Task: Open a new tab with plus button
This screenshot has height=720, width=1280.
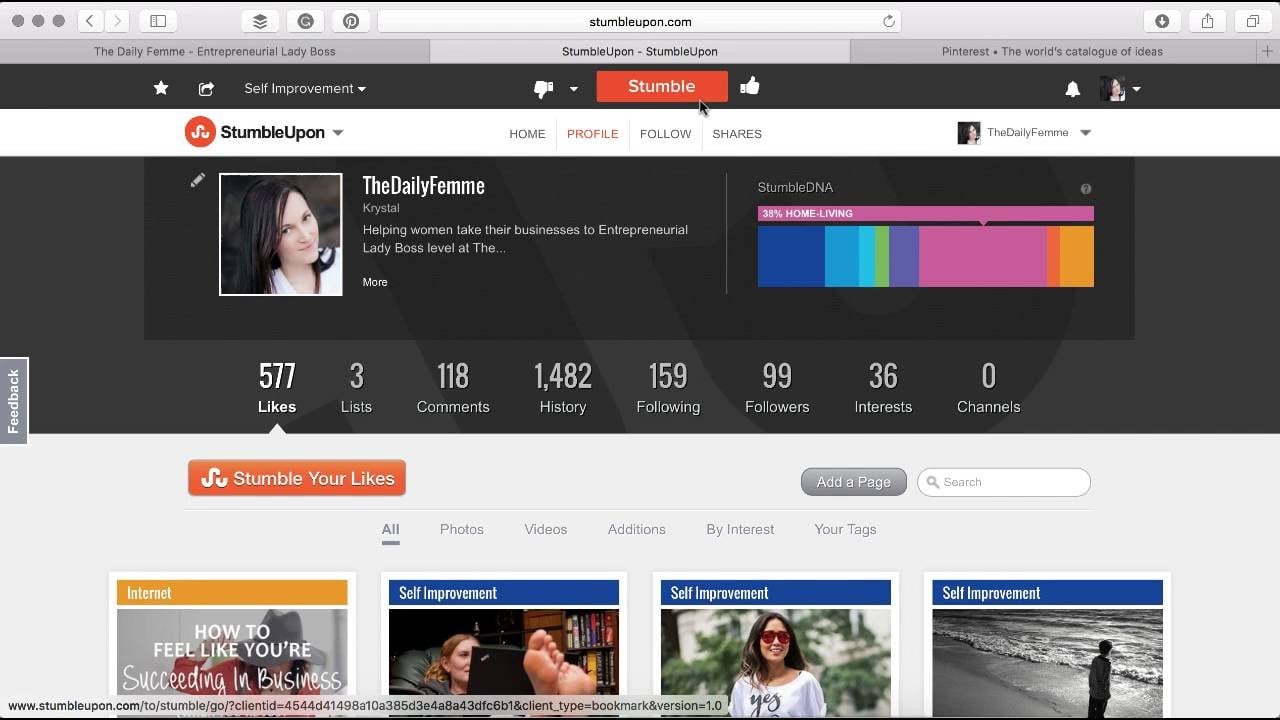Action: (x=1268, y=51)
